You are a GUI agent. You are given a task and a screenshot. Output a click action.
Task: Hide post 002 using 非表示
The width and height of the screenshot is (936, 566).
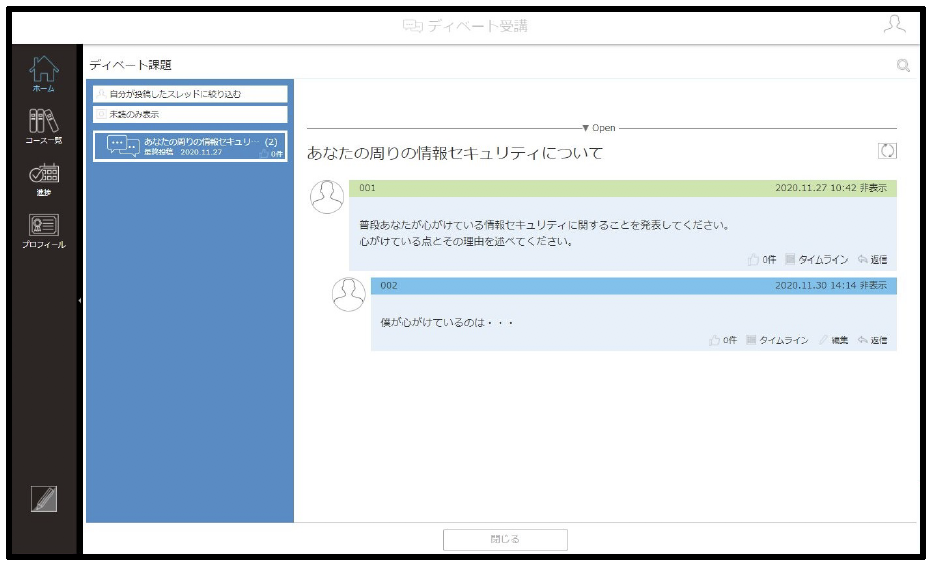point(873,285)
